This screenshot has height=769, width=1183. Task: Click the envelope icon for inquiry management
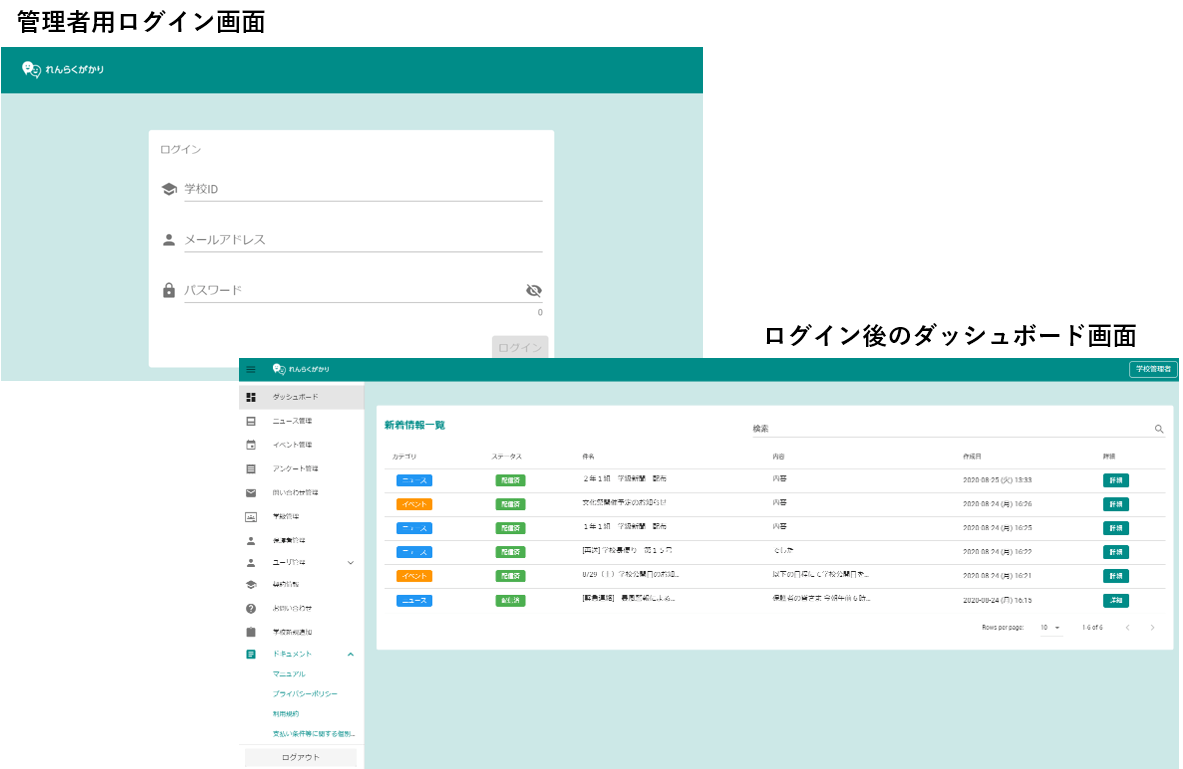(x=251, y=493)
